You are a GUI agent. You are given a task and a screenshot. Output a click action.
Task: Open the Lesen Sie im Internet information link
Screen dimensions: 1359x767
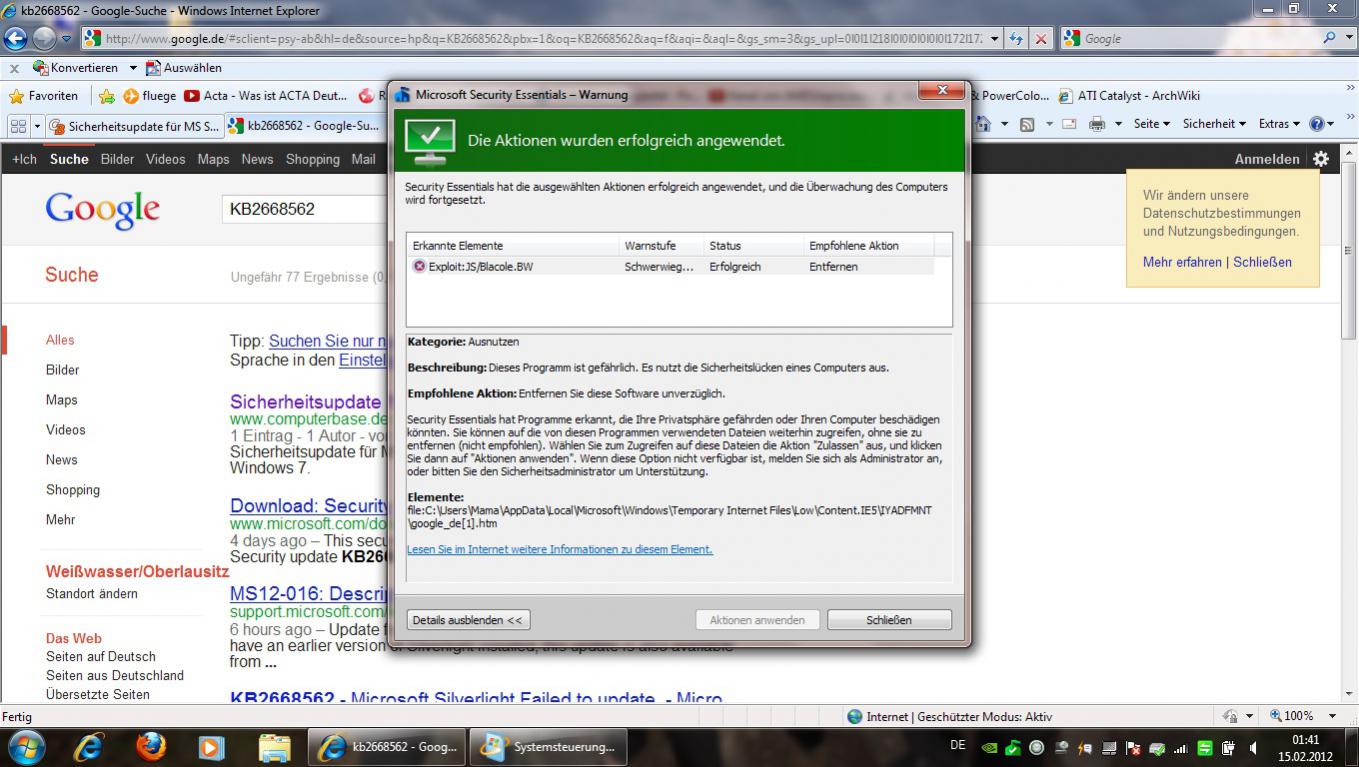coord(560,549)
